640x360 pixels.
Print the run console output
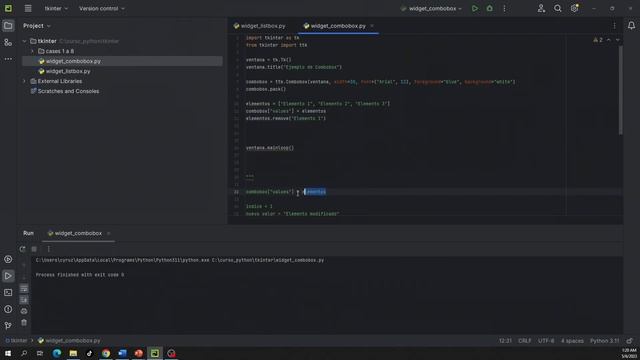(24, 311)
